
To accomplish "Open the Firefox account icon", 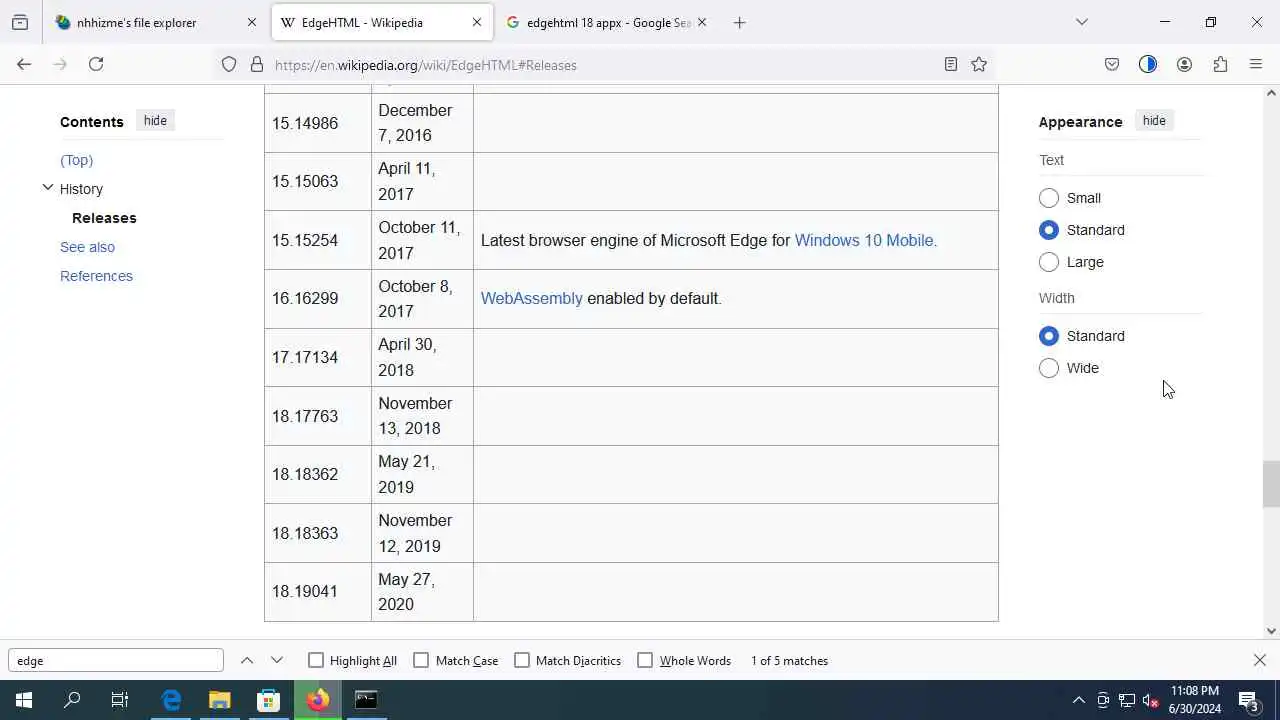I will [x=1184, y=64].
